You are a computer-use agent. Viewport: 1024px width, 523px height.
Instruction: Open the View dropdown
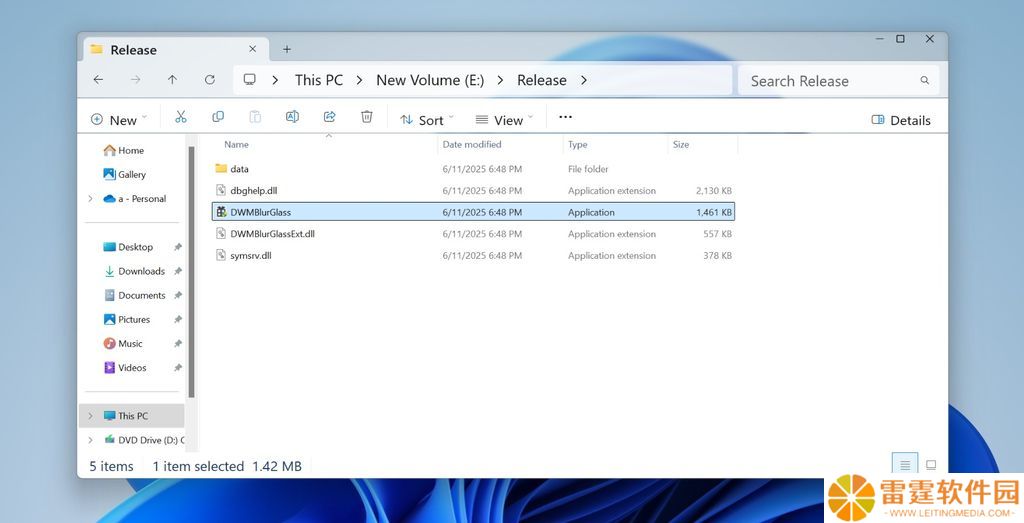pyautogui.click(x=504, y=119)
